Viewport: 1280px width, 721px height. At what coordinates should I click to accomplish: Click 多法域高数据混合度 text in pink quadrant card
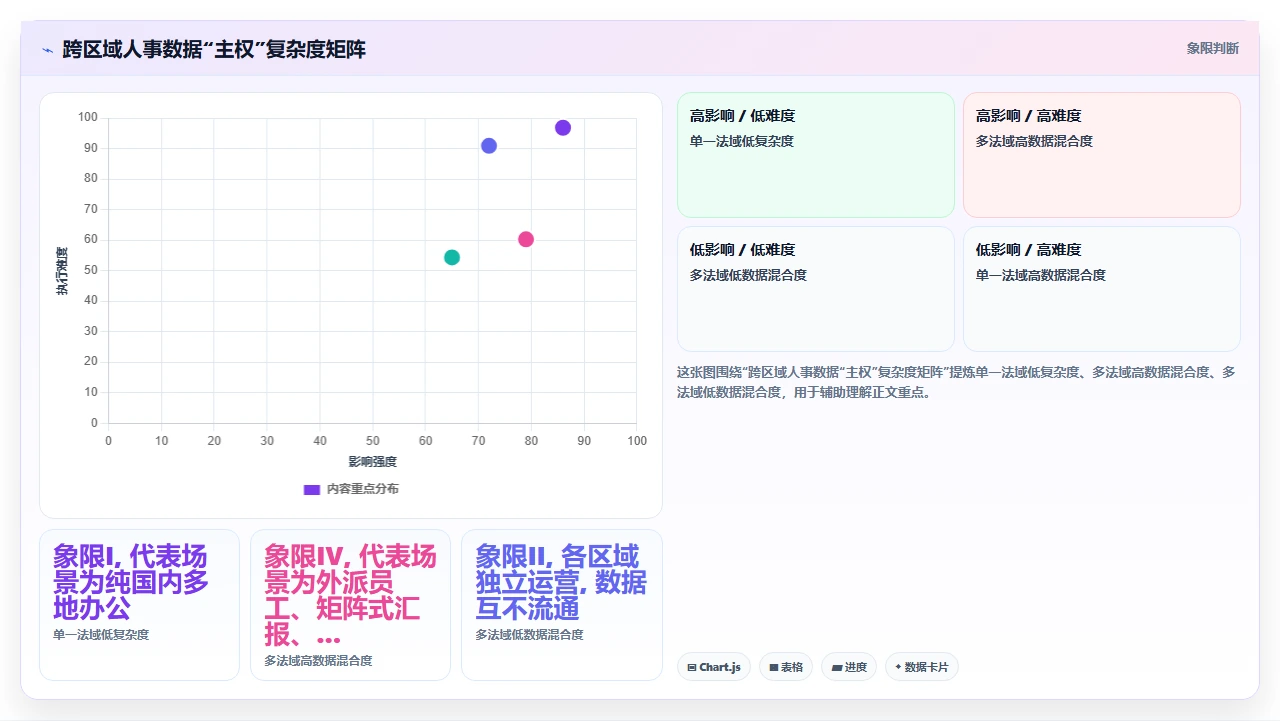(1034, 141)
